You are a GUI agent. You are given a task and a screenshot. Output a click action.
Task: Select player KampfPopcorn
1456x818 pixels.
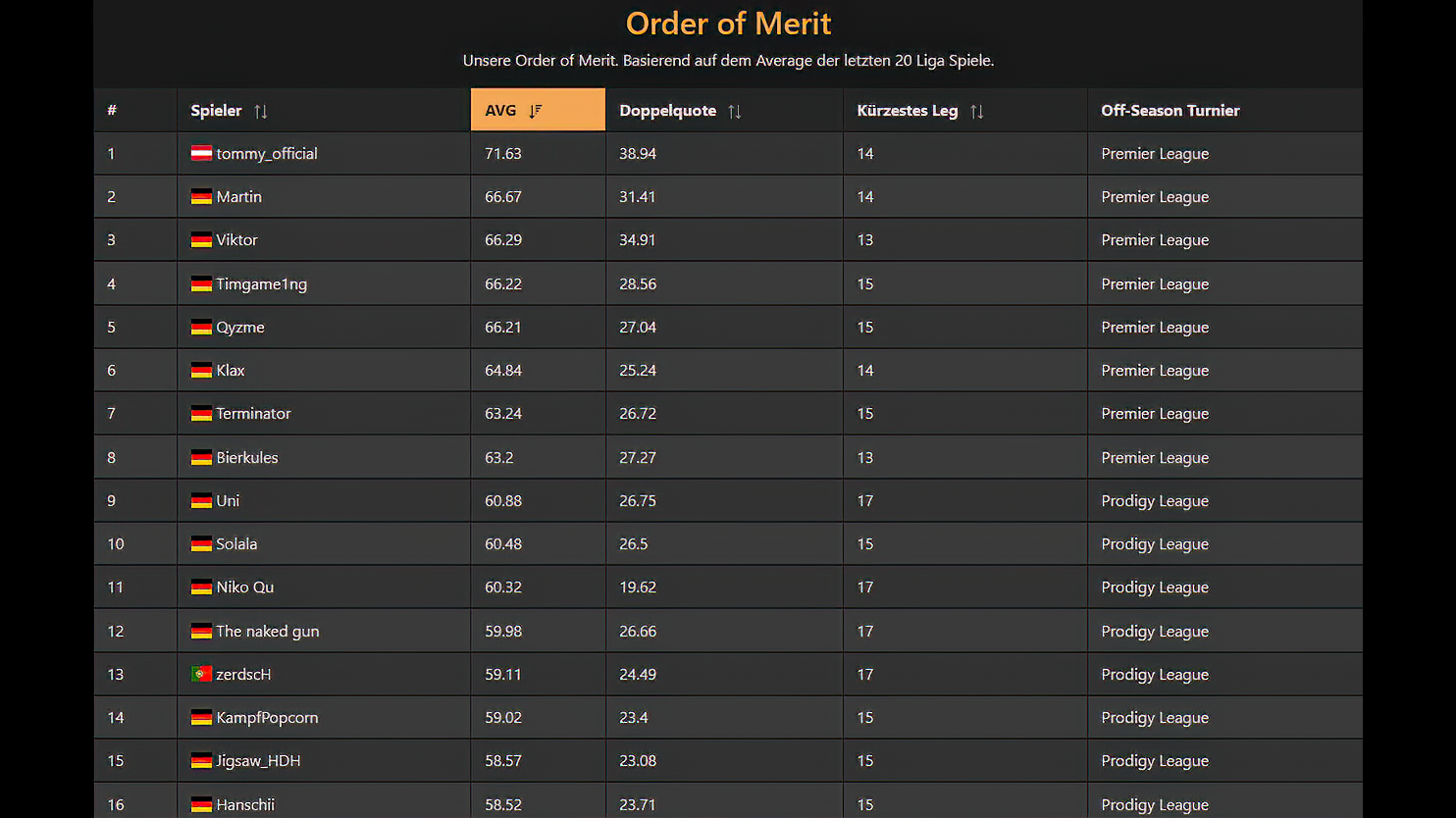(267, 717)
